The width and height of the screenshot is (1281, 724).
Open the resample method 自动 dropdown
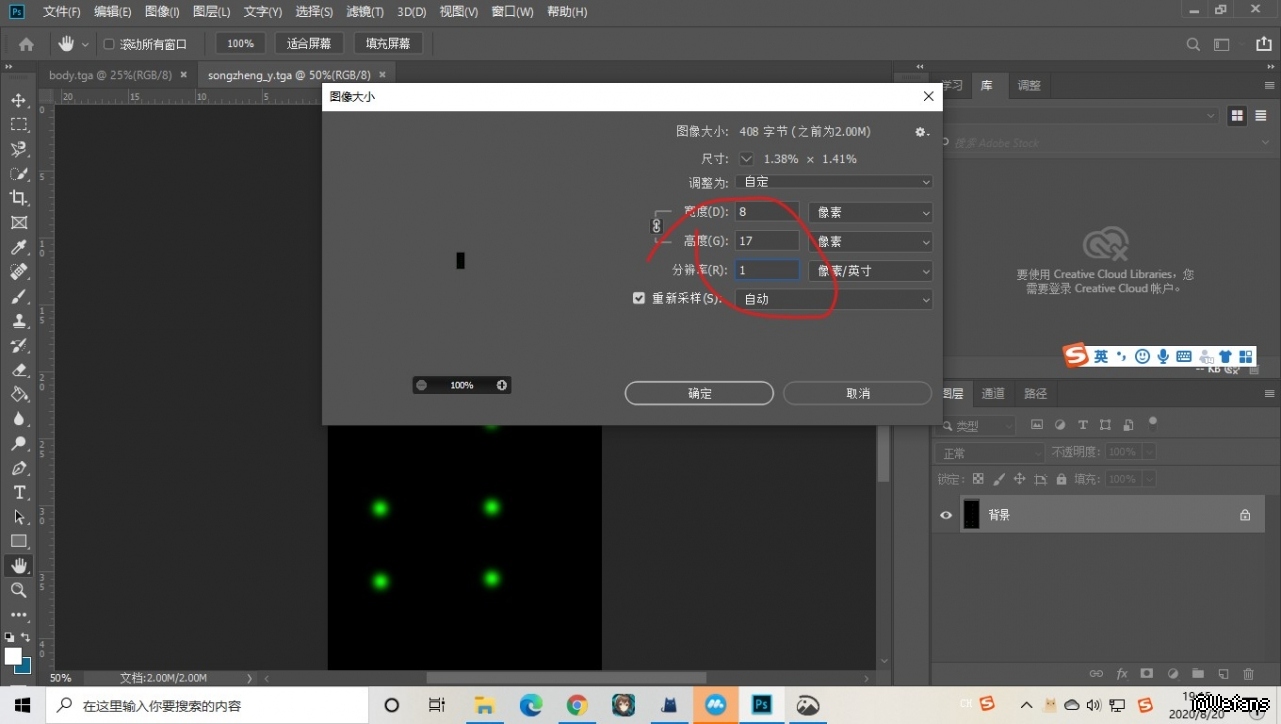point(834,299)
